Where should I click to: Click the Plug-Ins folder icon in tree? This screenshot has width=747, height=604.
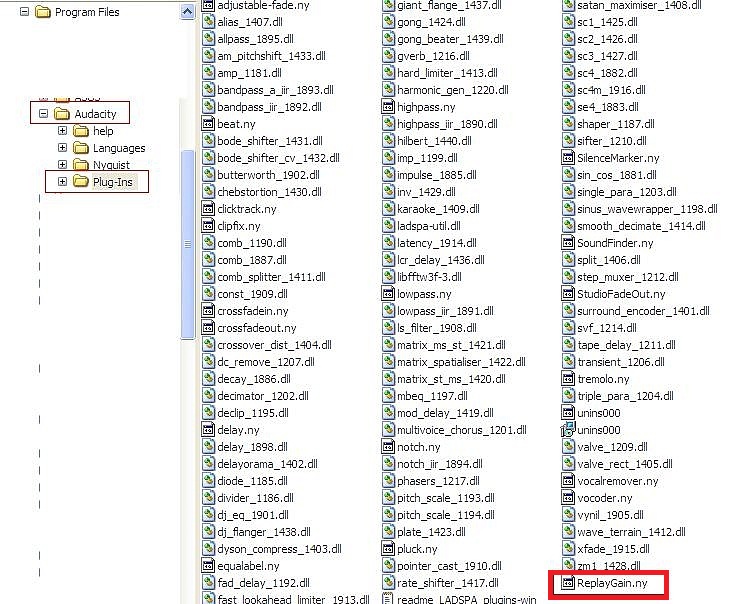(x=81, y=182)
